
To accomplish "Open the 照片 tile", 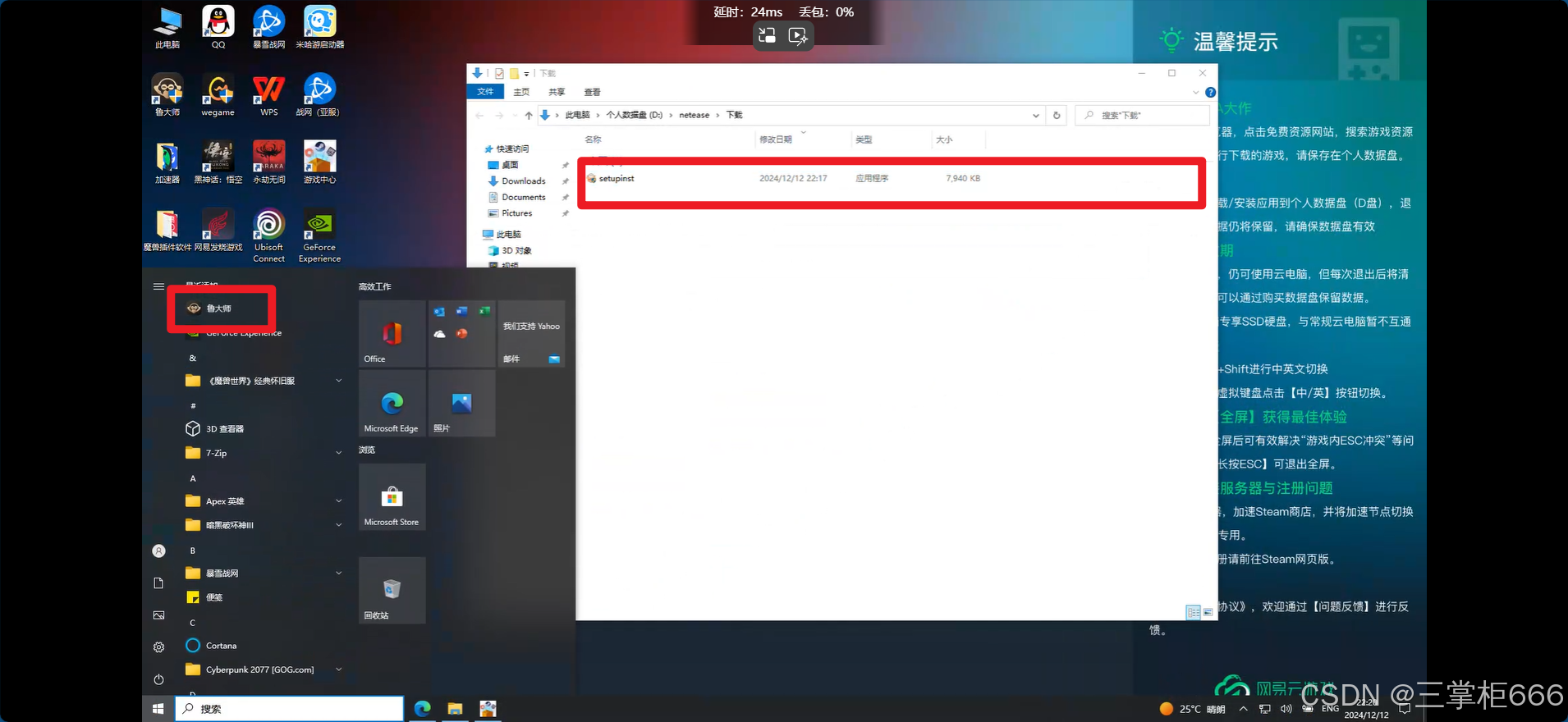I will click(x=461, y=403).
